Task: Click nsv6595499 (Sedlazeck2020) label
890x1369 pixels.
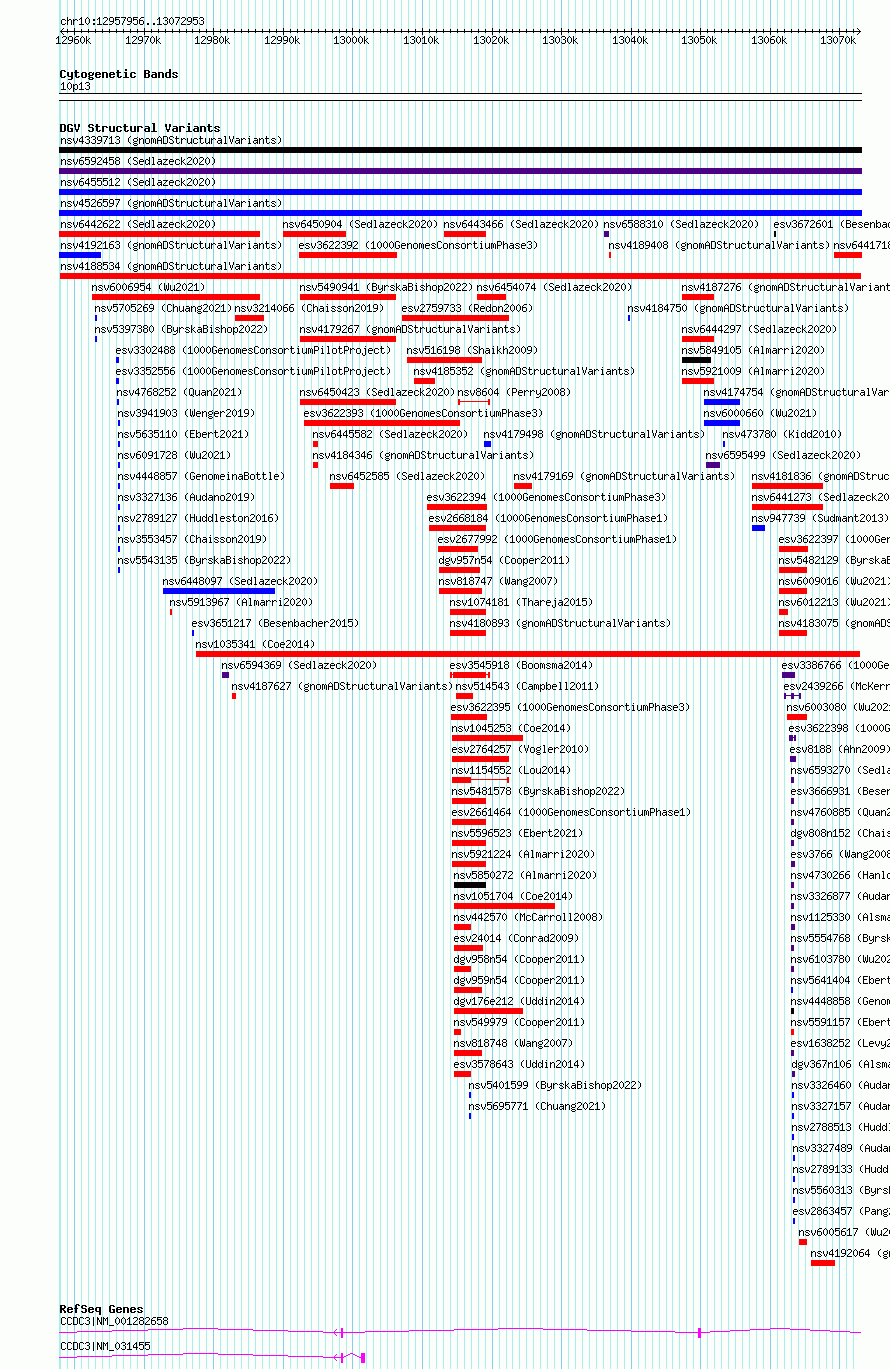Action: click(x=783, y=455)
